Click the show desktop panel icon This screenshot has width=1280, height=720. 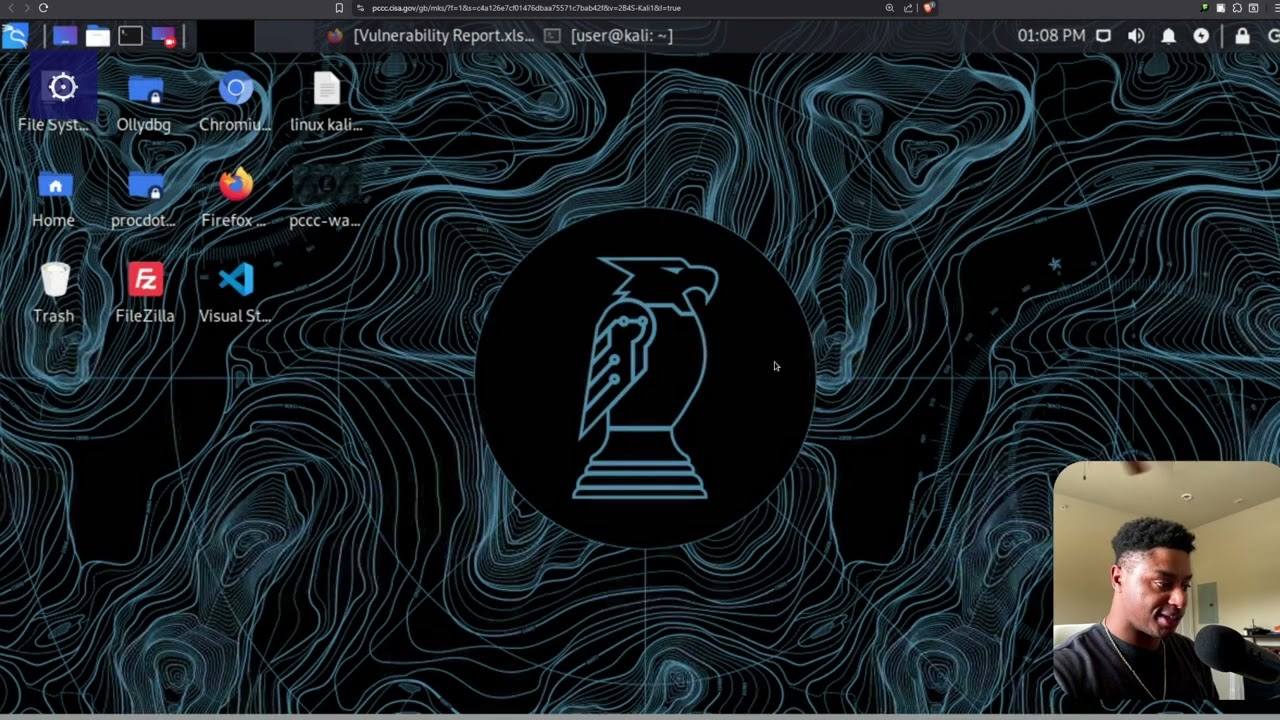64,36
